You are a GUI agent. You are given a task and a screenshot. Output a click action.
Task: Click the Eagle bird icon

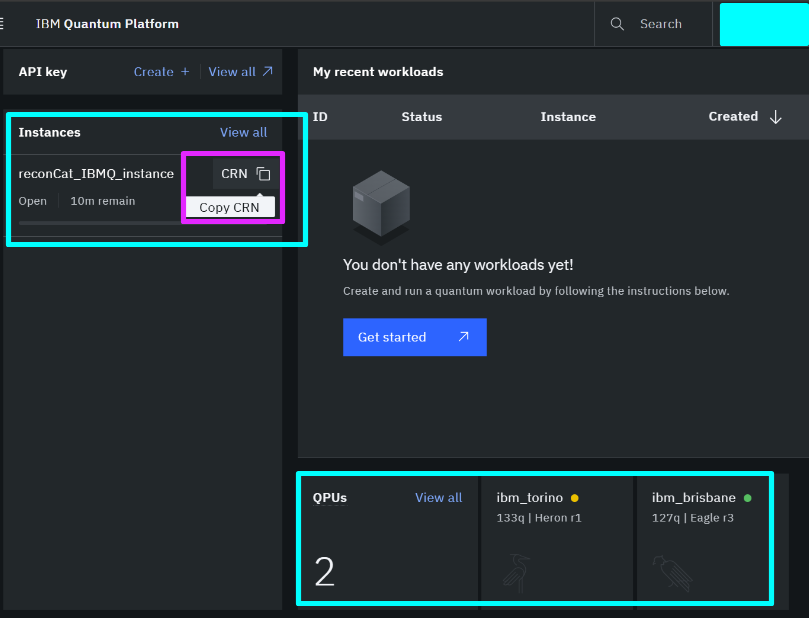click(x=672, y=573)
